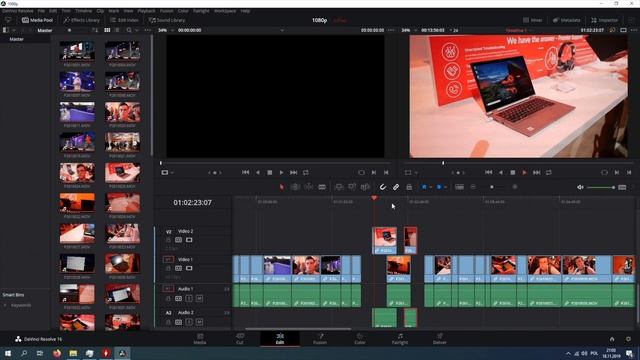Click the blue Flag marker icon
Image resolution: width=640 pixels, height=360 pixels.
point(424,187)
